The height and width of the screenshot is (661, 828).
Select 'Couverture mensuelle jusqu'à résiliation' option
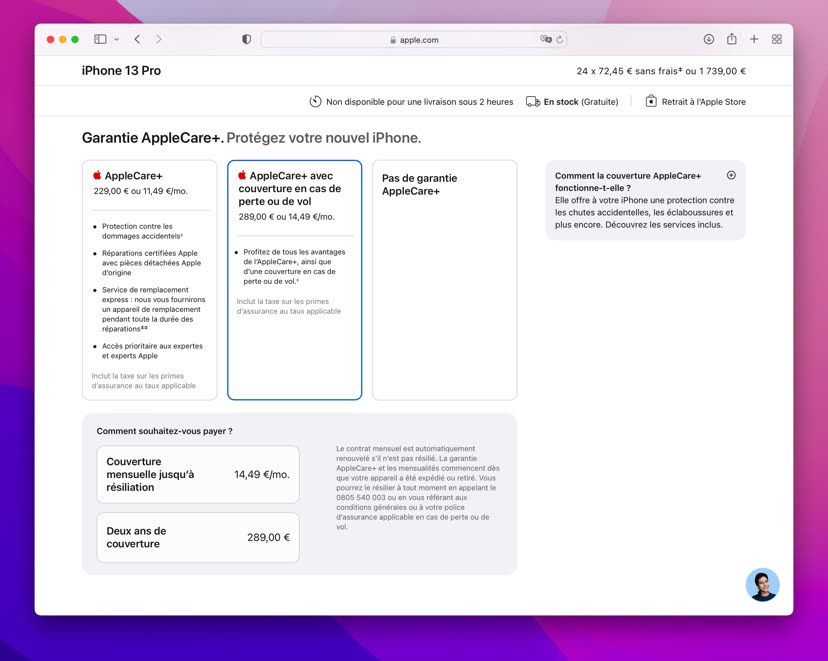tap(198, 474)
